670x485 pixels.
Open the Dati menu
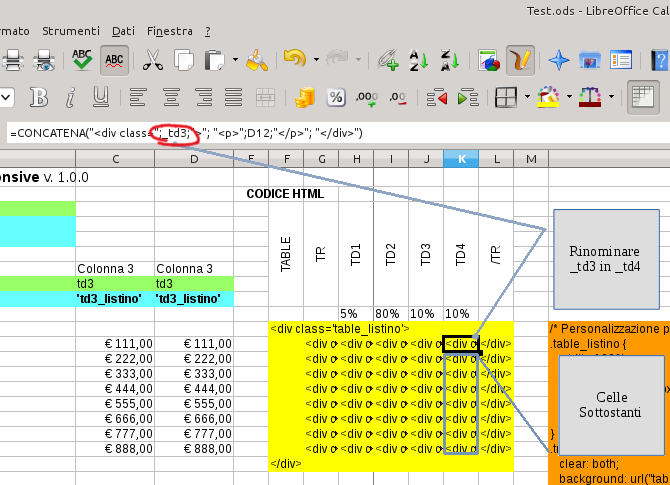click(123, 31)
